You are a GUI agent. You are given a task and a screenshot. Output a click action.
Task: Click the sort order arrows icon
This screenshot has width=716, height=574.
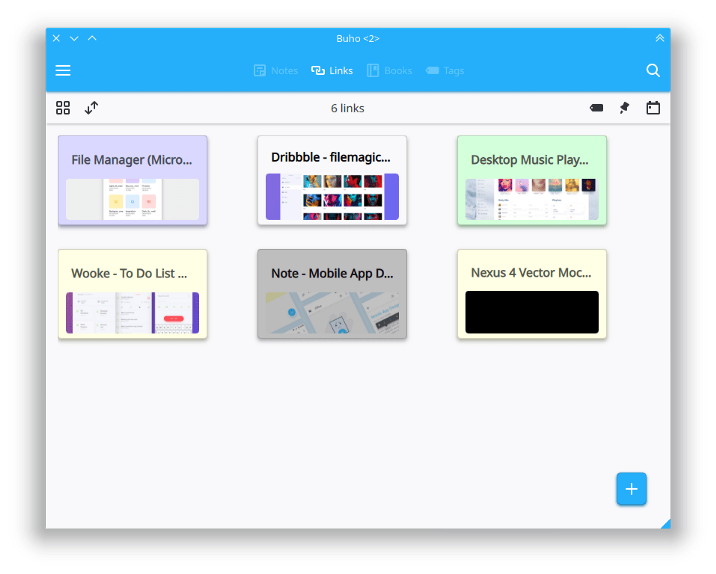coord(91,108)
